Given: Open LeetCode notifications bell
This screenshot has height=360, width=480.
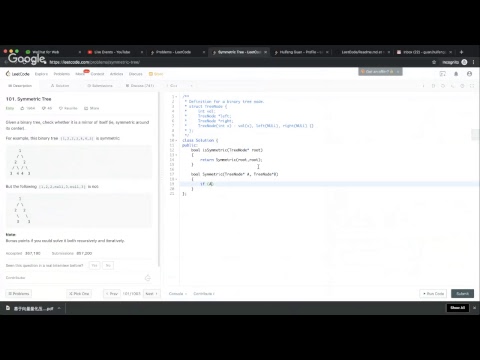Looking at the screenshot, I should (x=456, y=74).
